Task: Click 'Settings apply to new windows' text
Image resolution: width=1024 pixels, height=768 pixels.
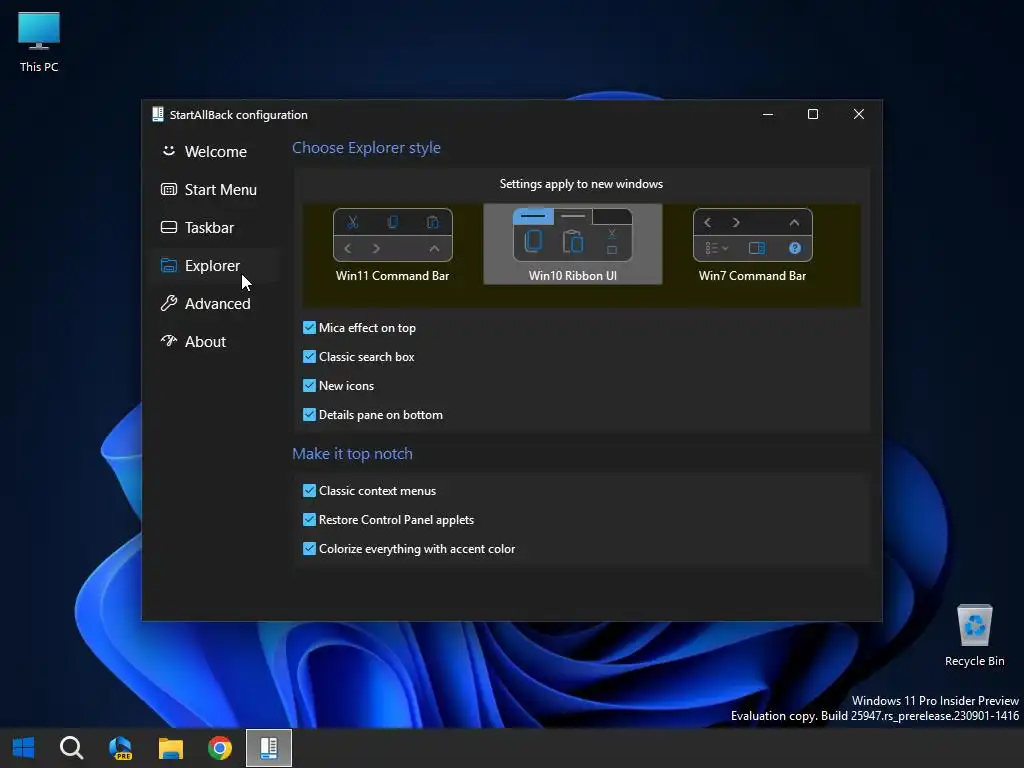Action: 581,184
